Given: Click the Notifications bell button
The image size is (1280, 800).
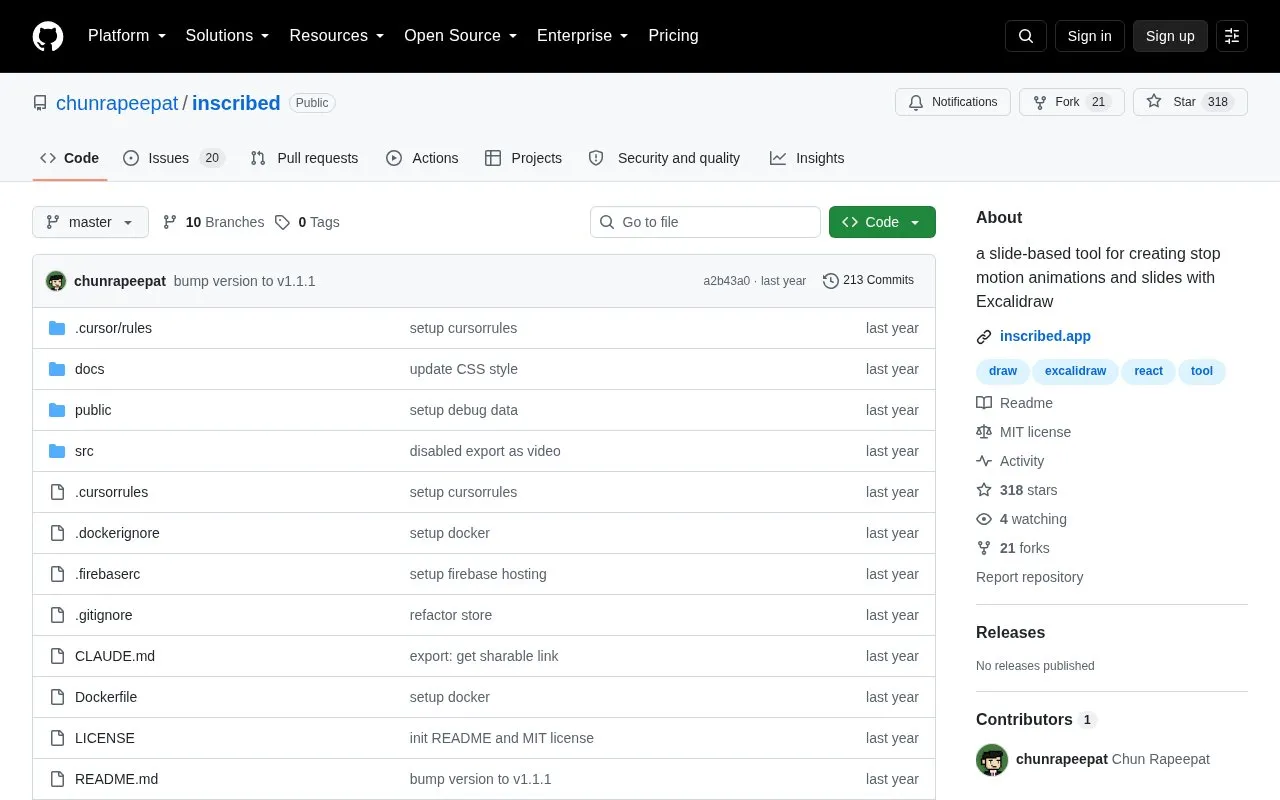Looking at the screenshot, I should coord(953,102).
